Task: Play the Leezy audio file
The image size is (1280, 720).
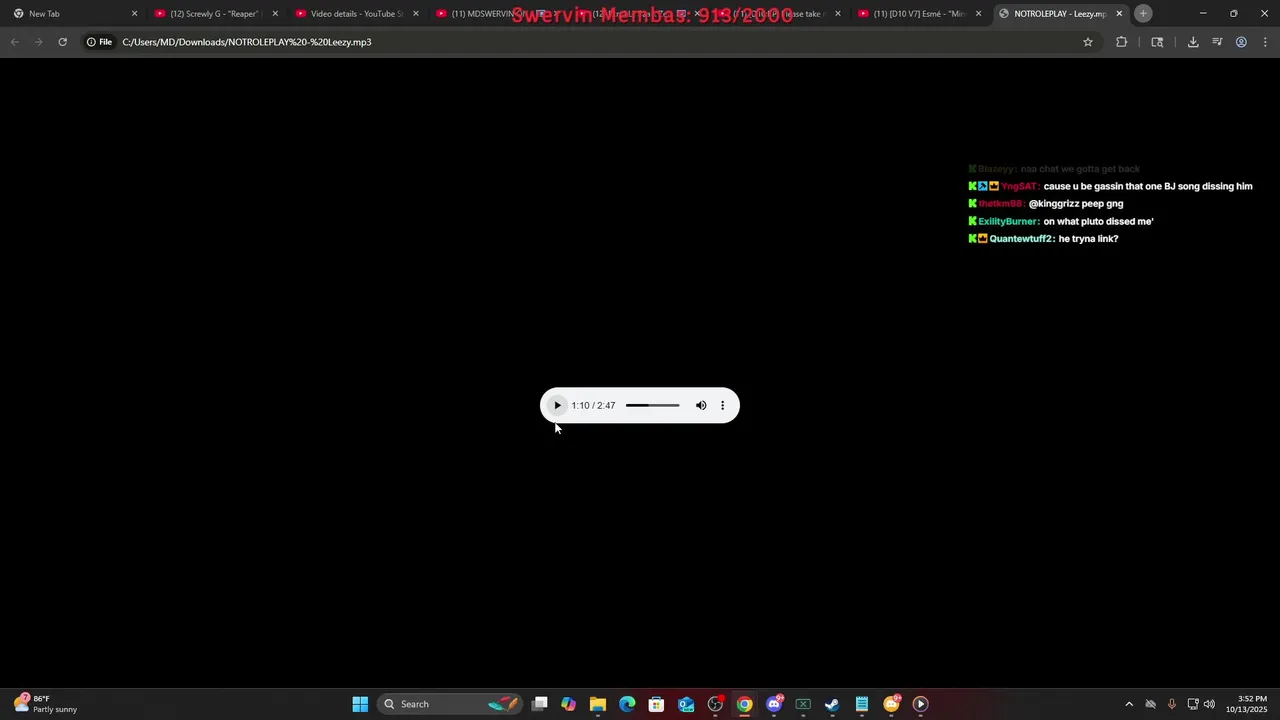Action: 557,405
